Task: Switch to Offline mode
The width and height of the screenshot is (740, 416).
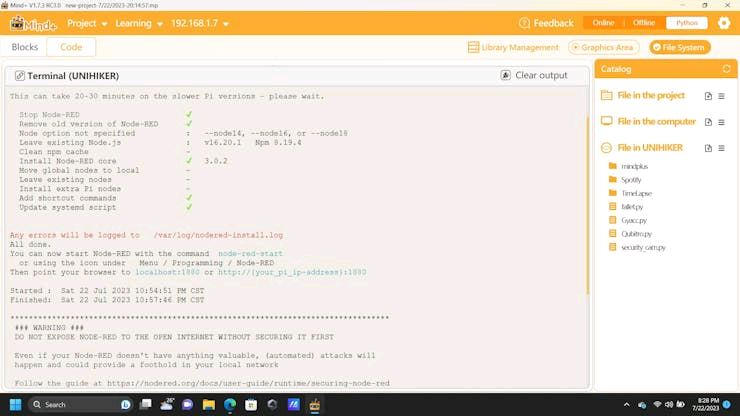Action: point(644,23)
